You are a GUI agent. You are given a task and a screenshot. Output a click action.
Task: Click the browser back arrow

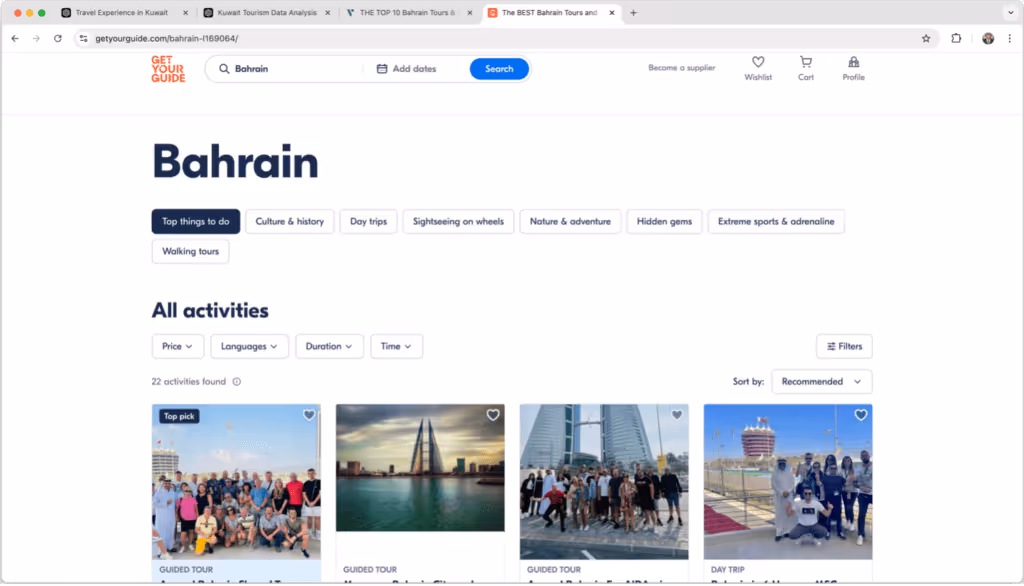pyautogui.click(x=15, y=39)
